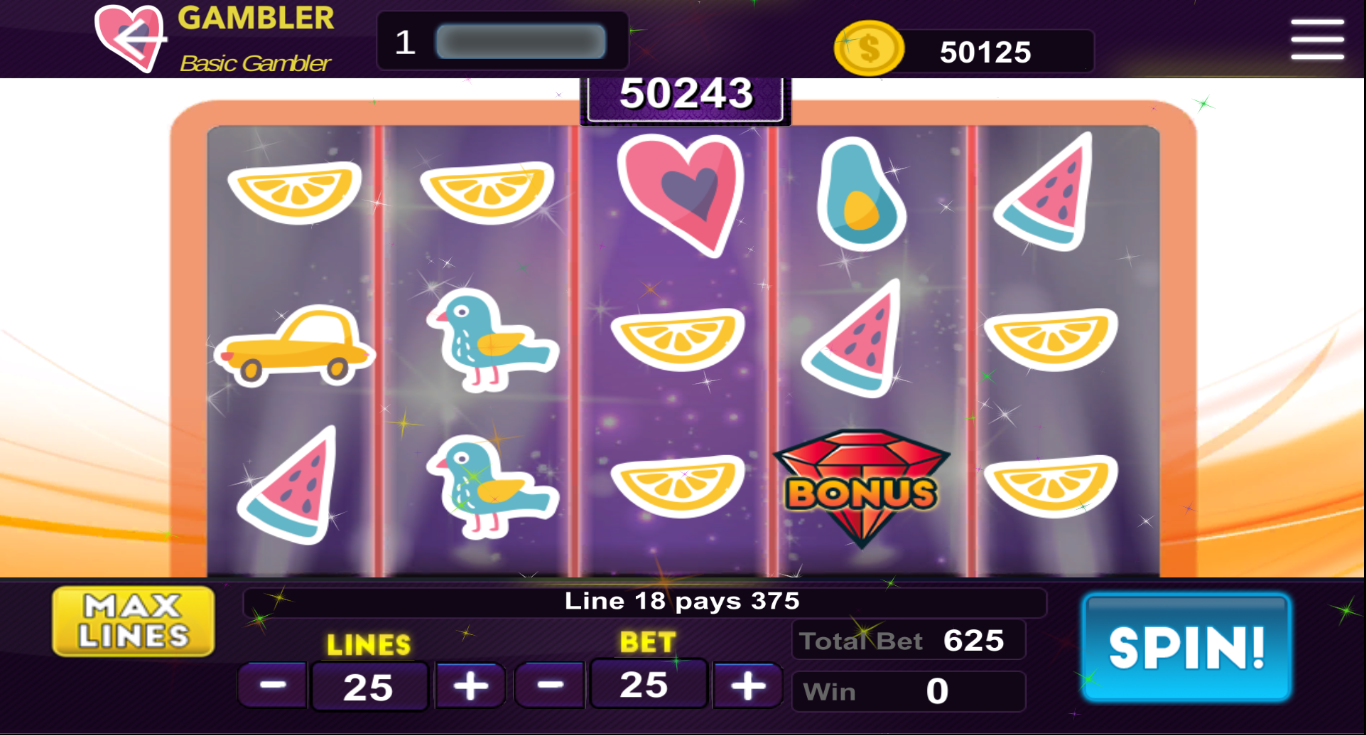The height and width of the screenshot is (735, 1366).
Task: Click the Total Bet 625 display
Action: pyautogui.click(x=908, y=640)
